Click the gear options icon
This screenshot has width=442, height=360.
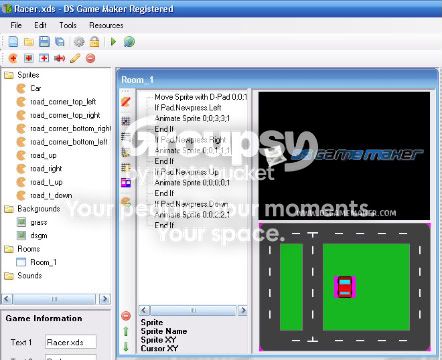point(79,42)
